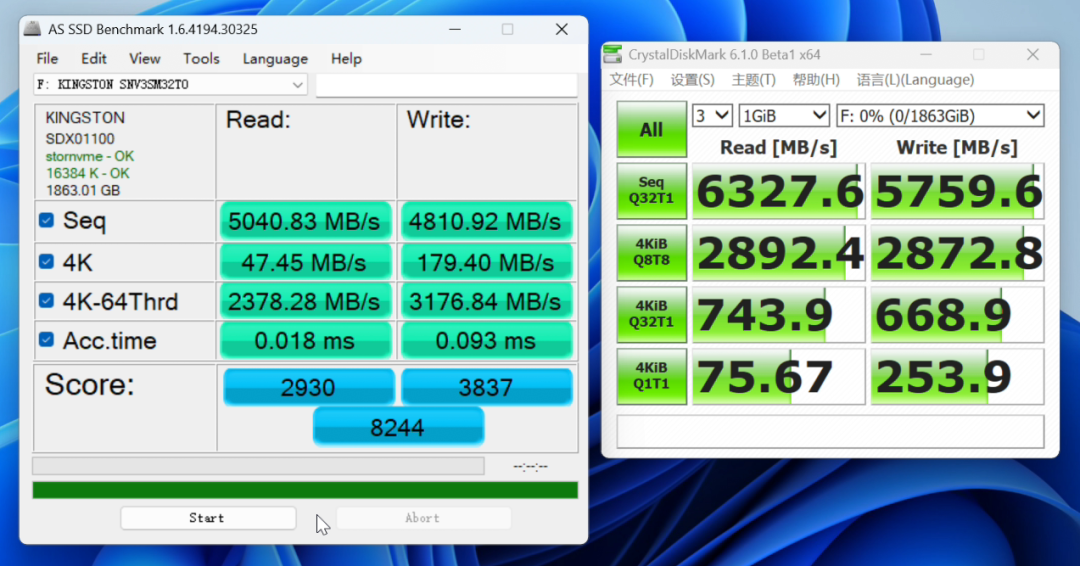Click the 4KiB Q8T8 write value 2872.8
Viewport: 1080px width, 566px height.
click(957, 253)
